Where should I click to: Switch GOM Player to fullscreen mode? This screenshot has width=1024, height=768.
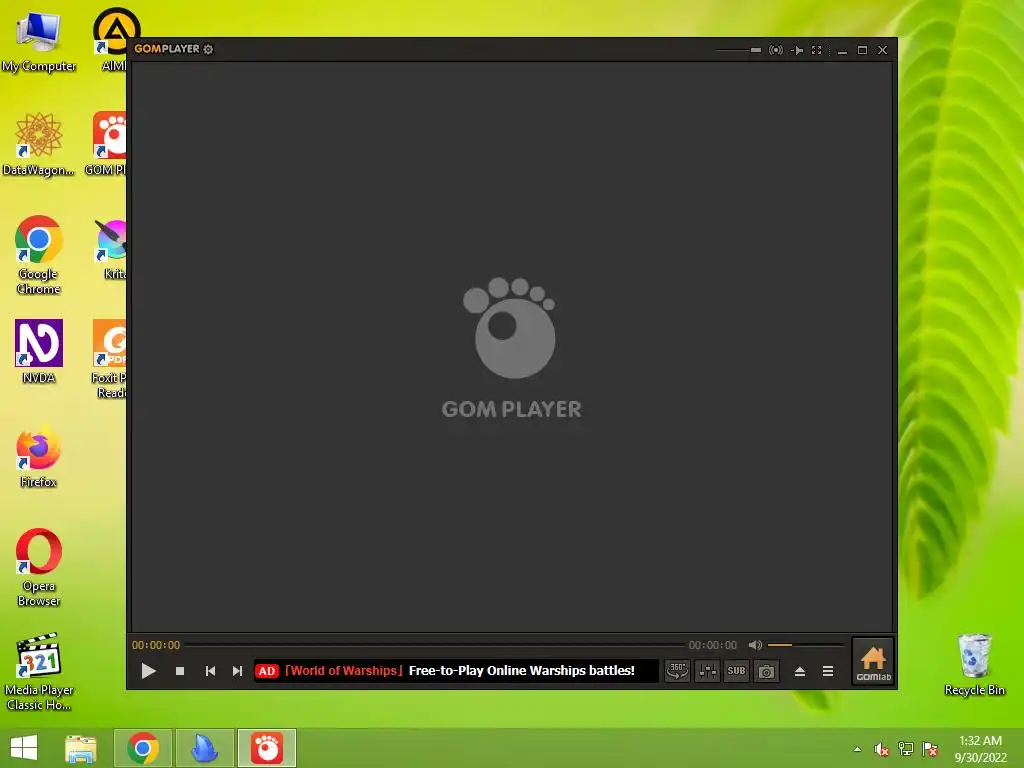click(816, 50)
